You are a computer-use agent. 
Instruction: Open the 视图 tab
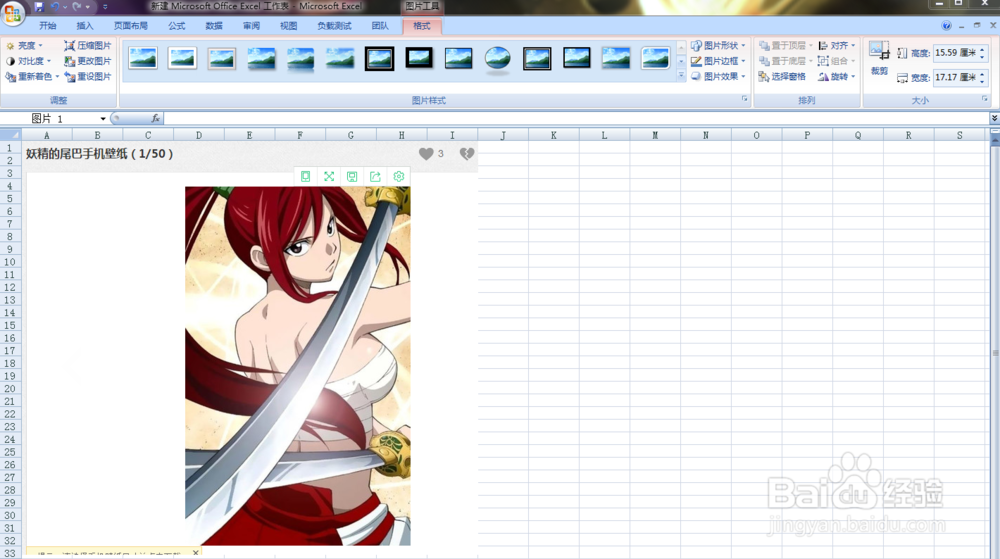pyautogui.click(x=288, y=26)
